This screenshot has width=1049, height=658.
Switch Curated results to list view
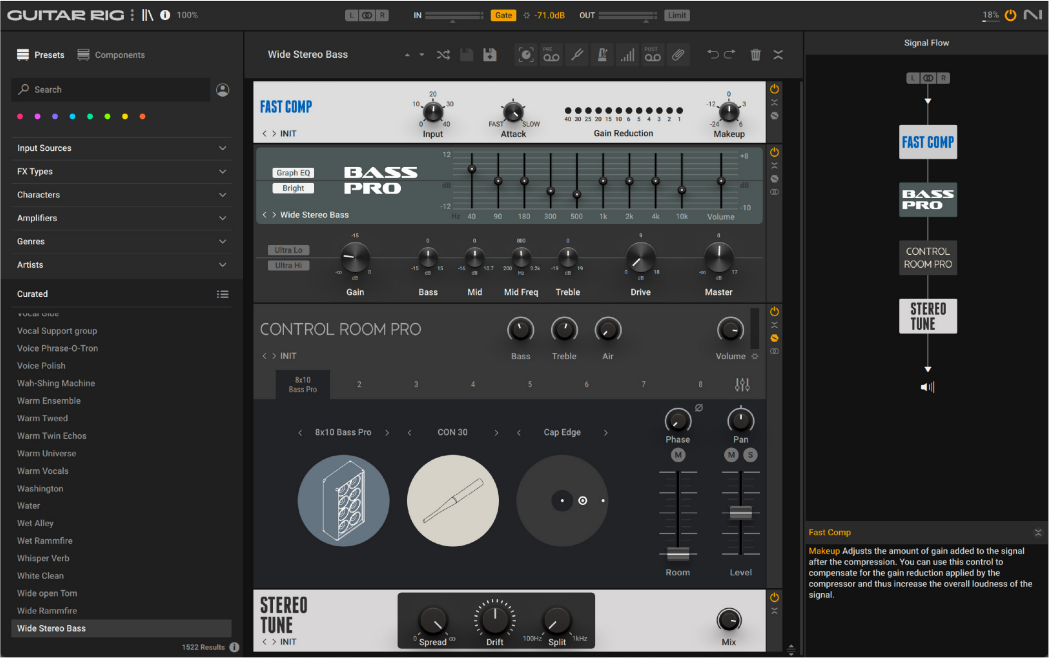coord(223,294)
